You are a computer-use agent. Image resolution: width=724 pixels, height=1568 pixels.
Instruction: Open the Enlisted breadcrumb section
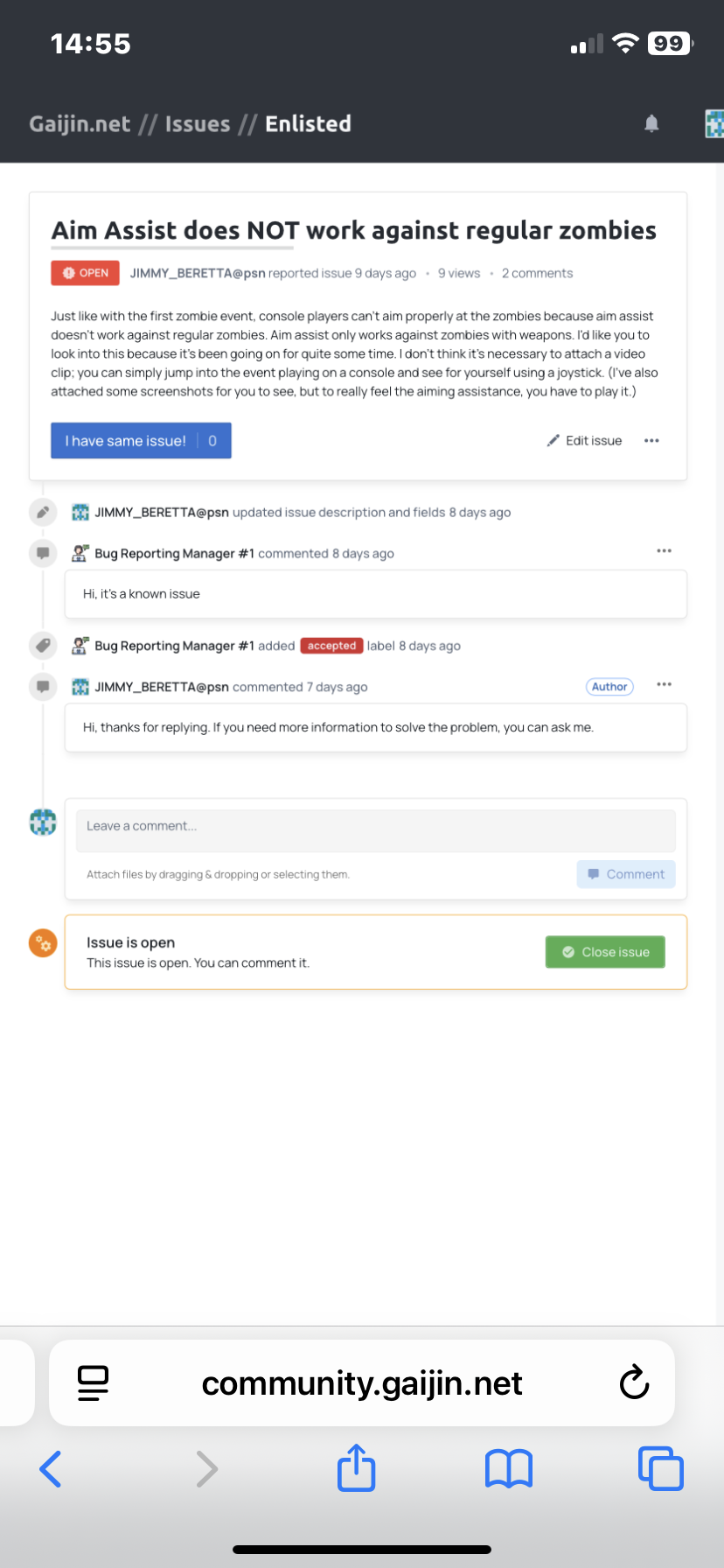point(308,124)
